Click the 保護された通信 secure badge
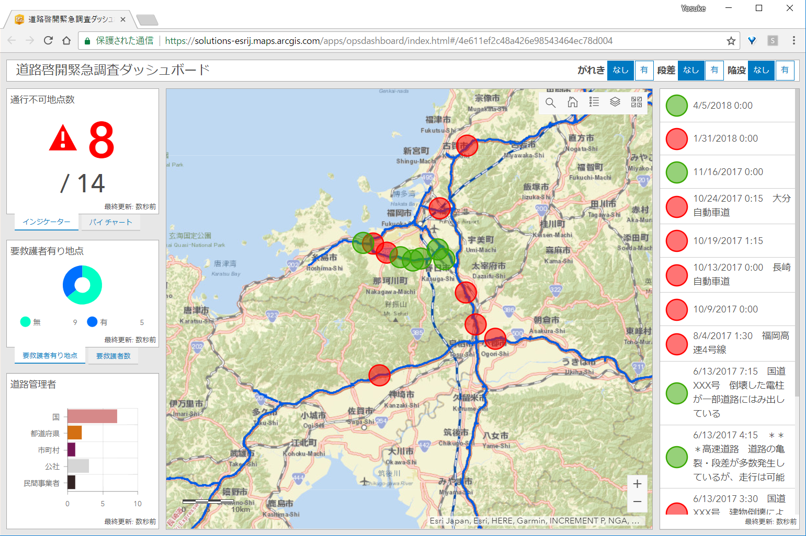 coord(119,41)
